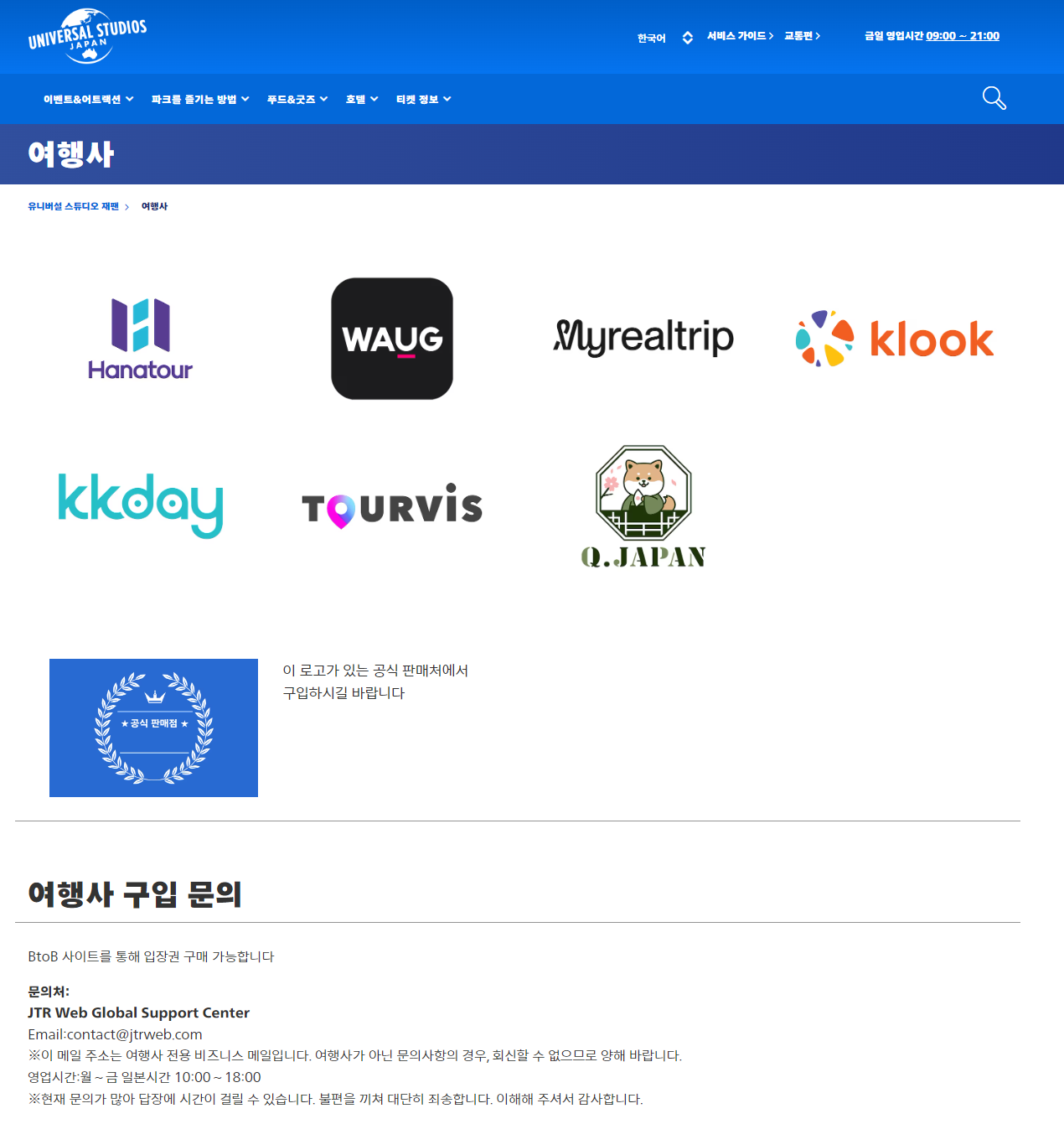Open the klook logo link
The width and height of the screenshot is (1064, 1124).
(x=895, y=339)
